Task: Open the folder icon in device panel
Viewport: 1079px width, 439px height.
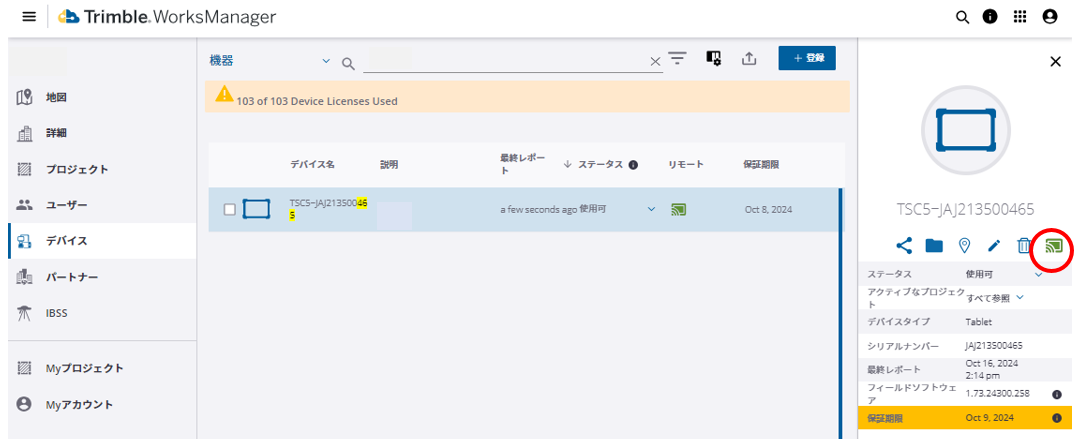Action: click(934, 245)
